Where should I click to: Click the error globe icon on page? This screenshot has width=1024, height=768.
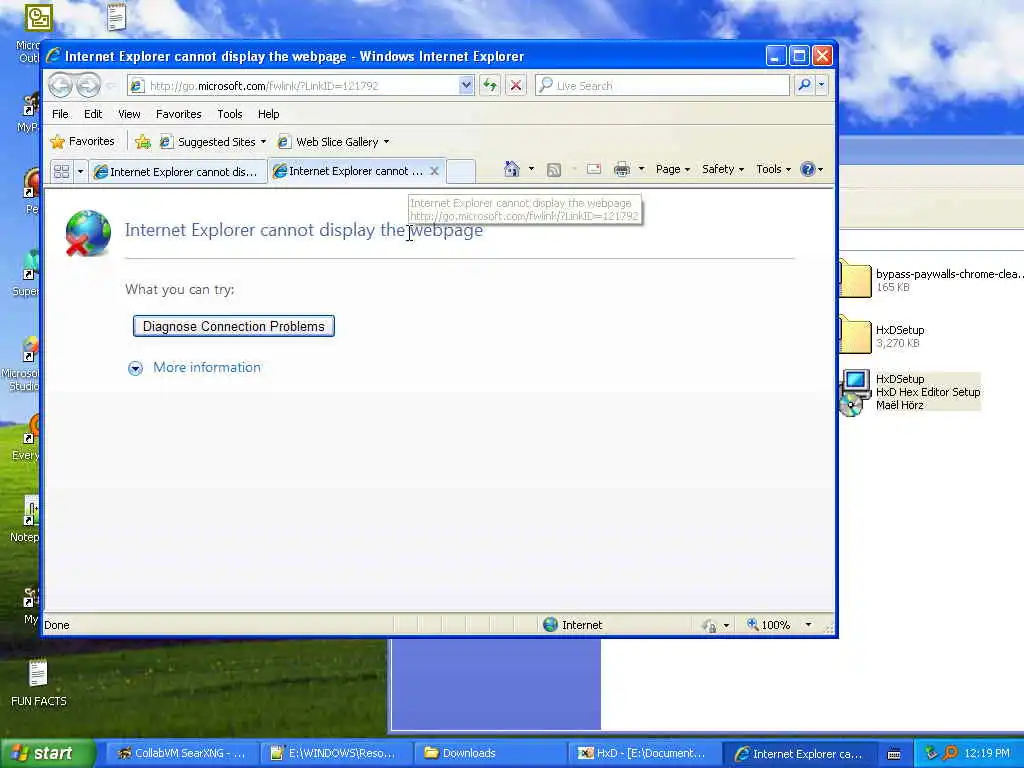point(88,232)
